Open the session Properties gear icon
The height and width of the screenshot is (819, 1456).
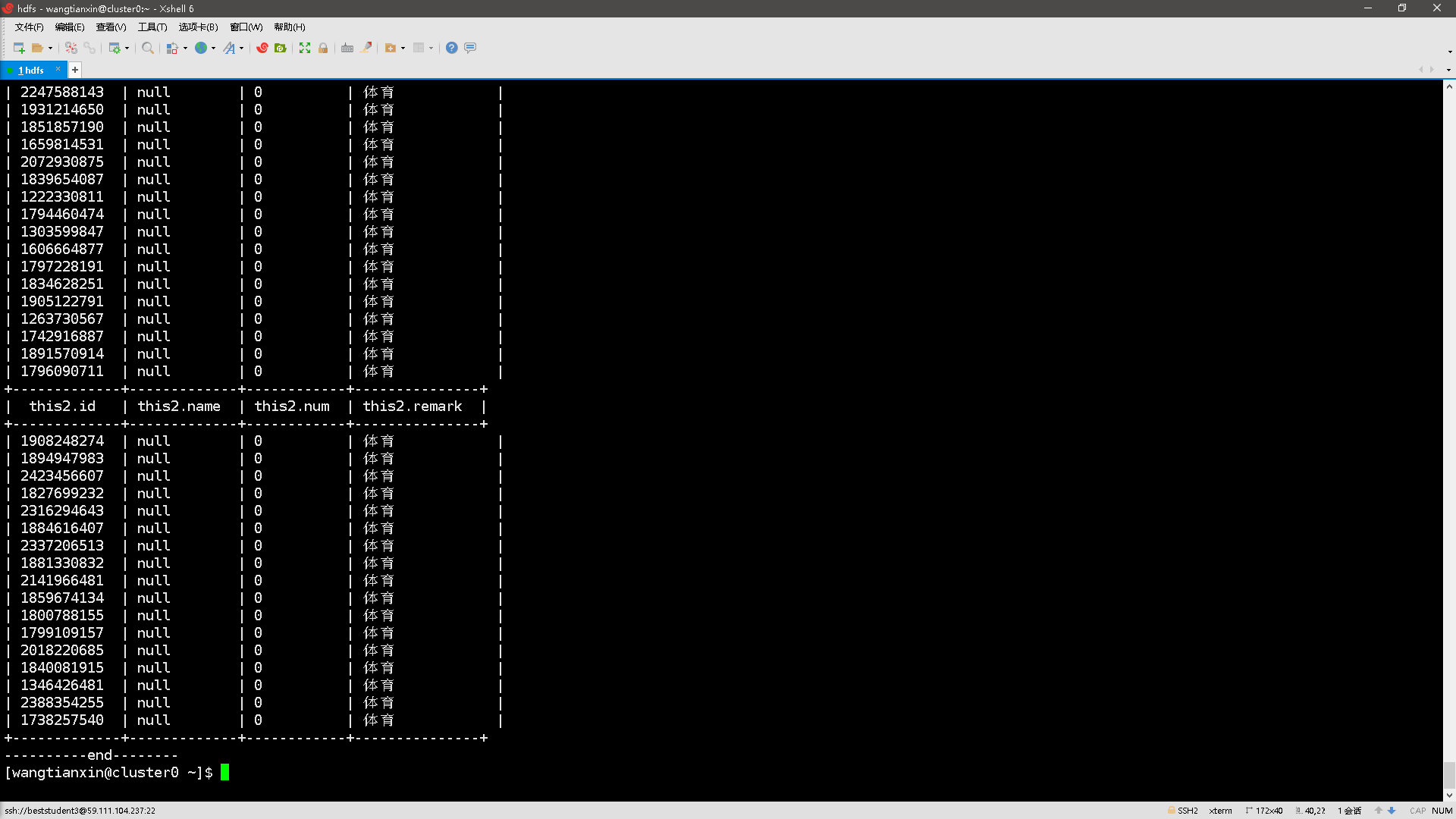[x=115, y=48]
